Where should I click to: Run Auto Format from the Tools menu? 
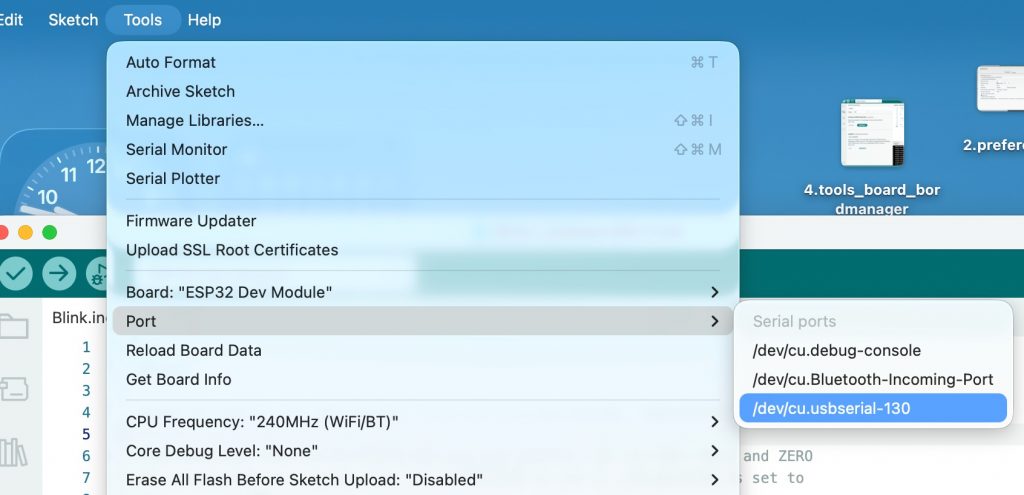(x=171, y=62)
